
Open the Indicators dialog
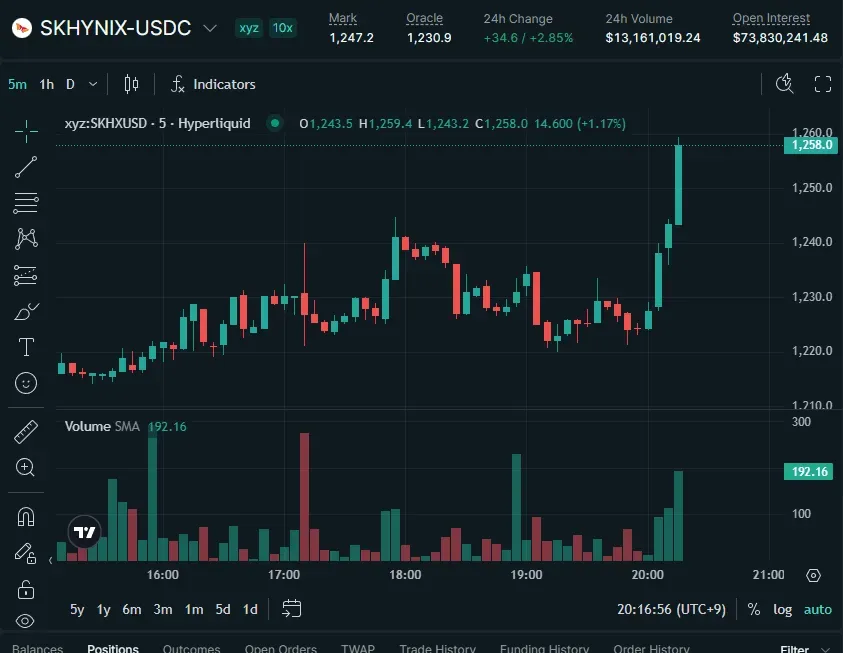point(213,84)
